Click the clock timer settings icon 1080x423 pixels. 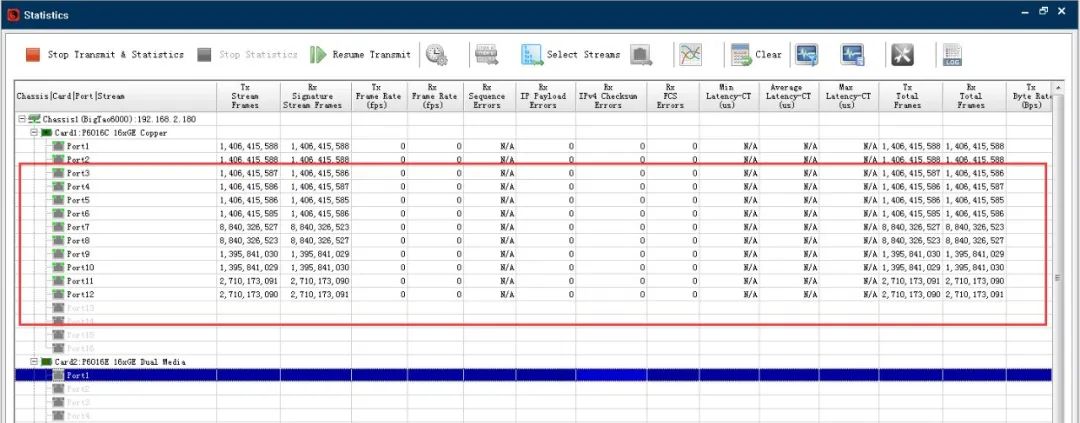click(436, 55)
